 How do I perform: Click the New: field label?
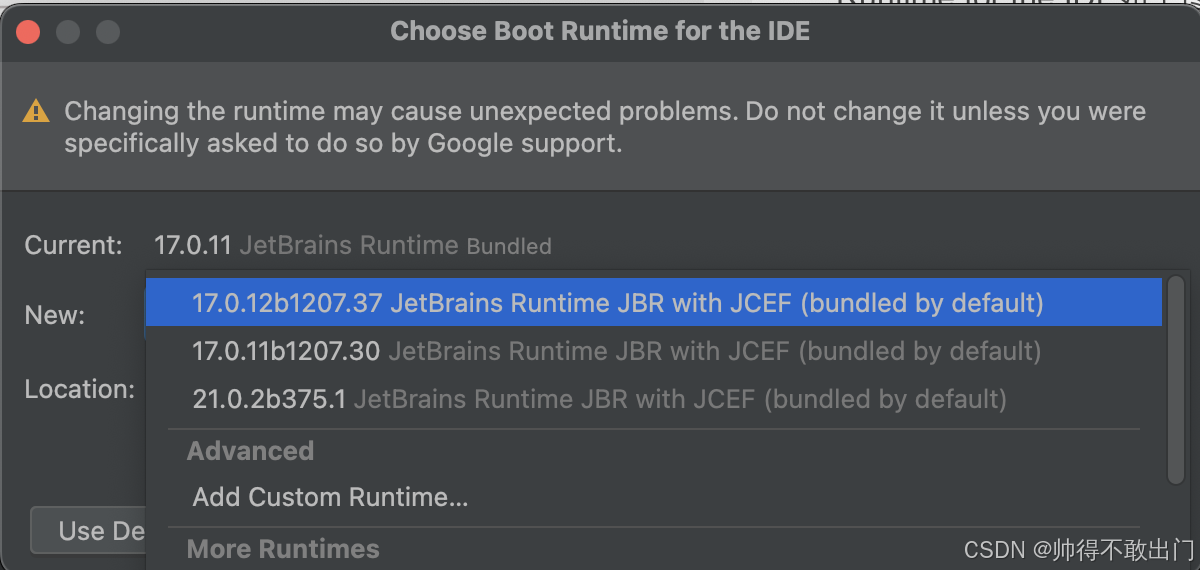click(55, 315)
